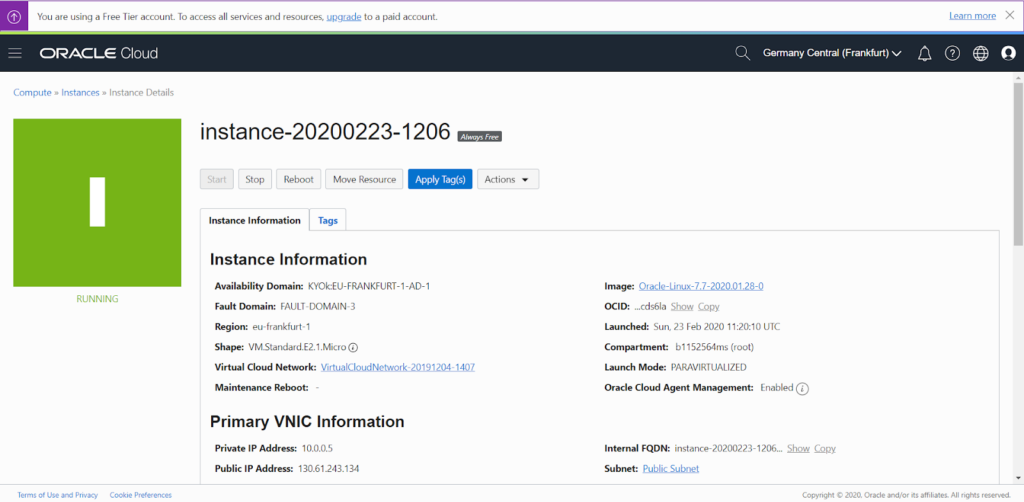The image size is (1024, 502).
Task: Show the full Internal FQDN
Action: (x=798, y=449)
